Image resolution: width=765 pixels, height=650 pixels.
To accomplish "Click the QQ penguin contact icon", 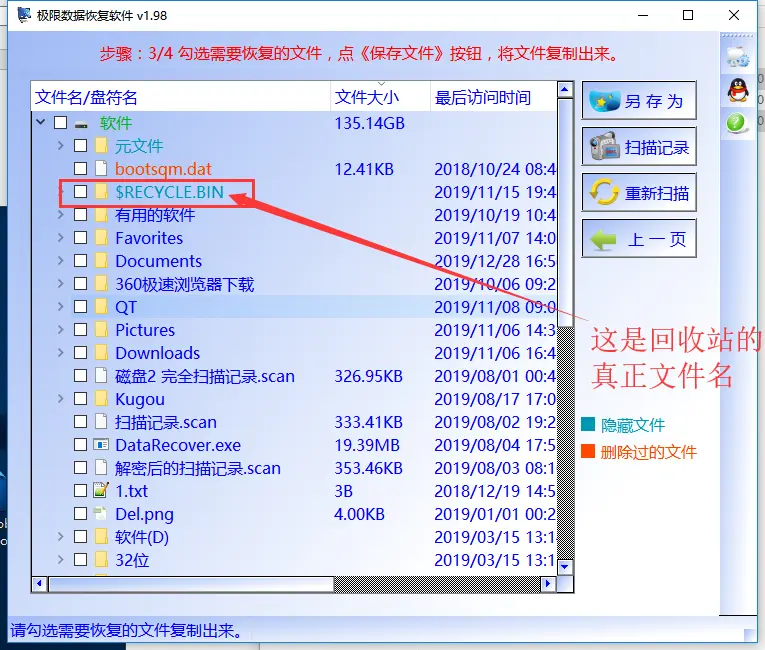I will pos(738,90).
